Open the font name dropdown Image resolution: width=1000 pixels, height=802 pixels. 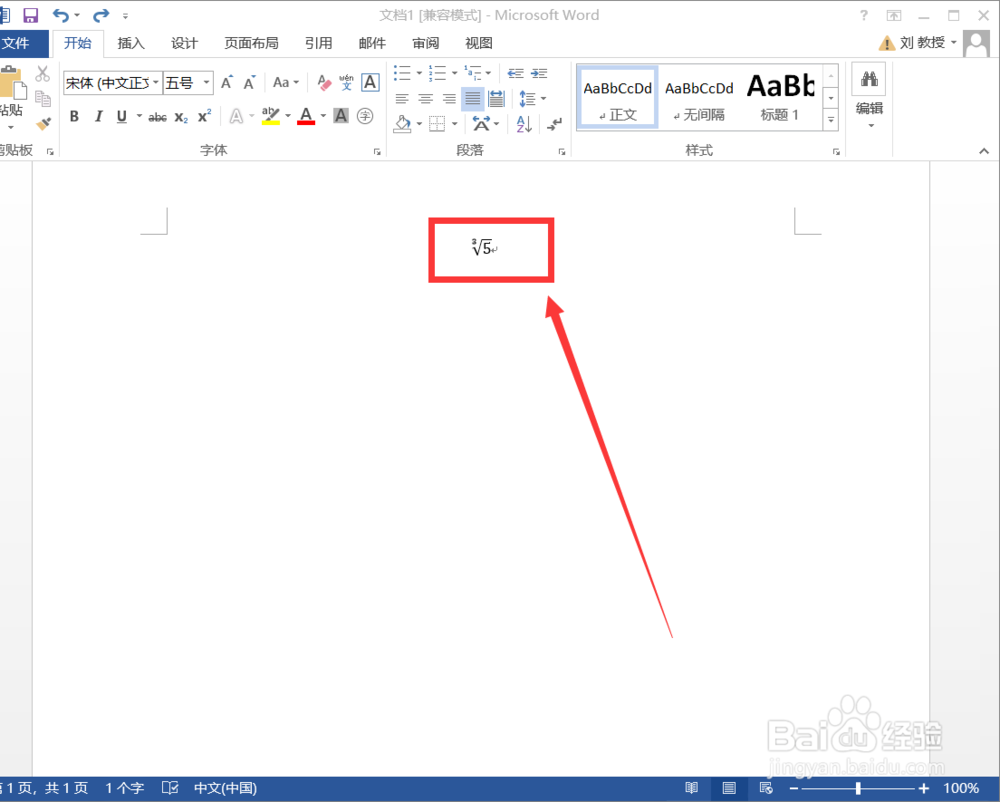(156, 82)
